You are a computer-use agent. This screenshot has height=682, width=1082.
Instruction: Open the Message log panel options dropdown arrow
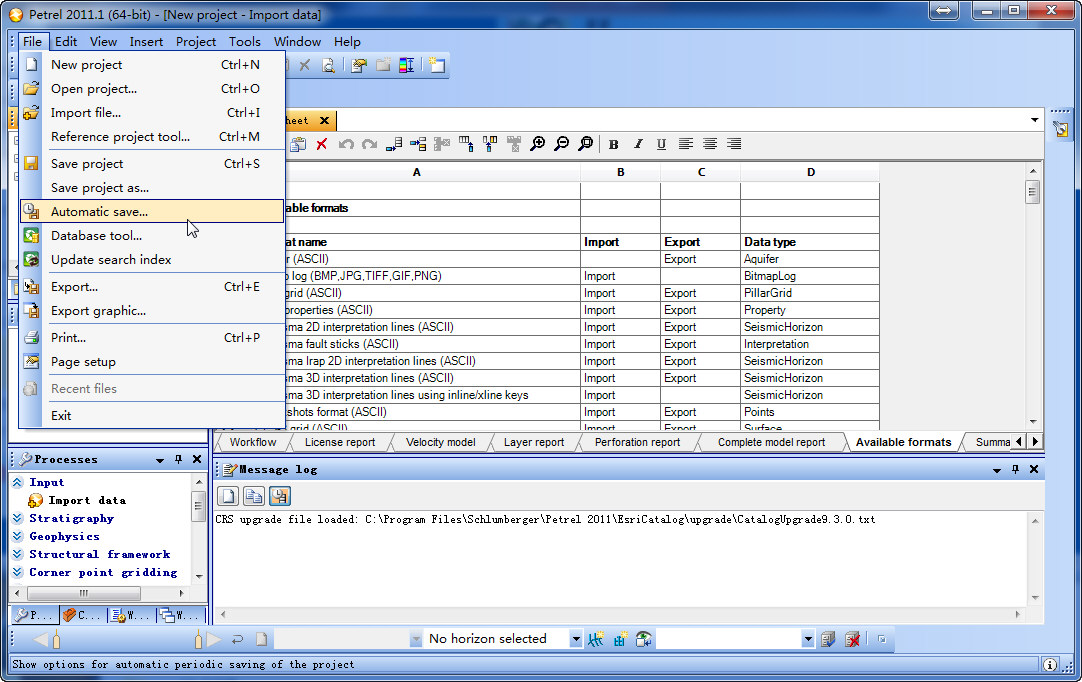996,470
